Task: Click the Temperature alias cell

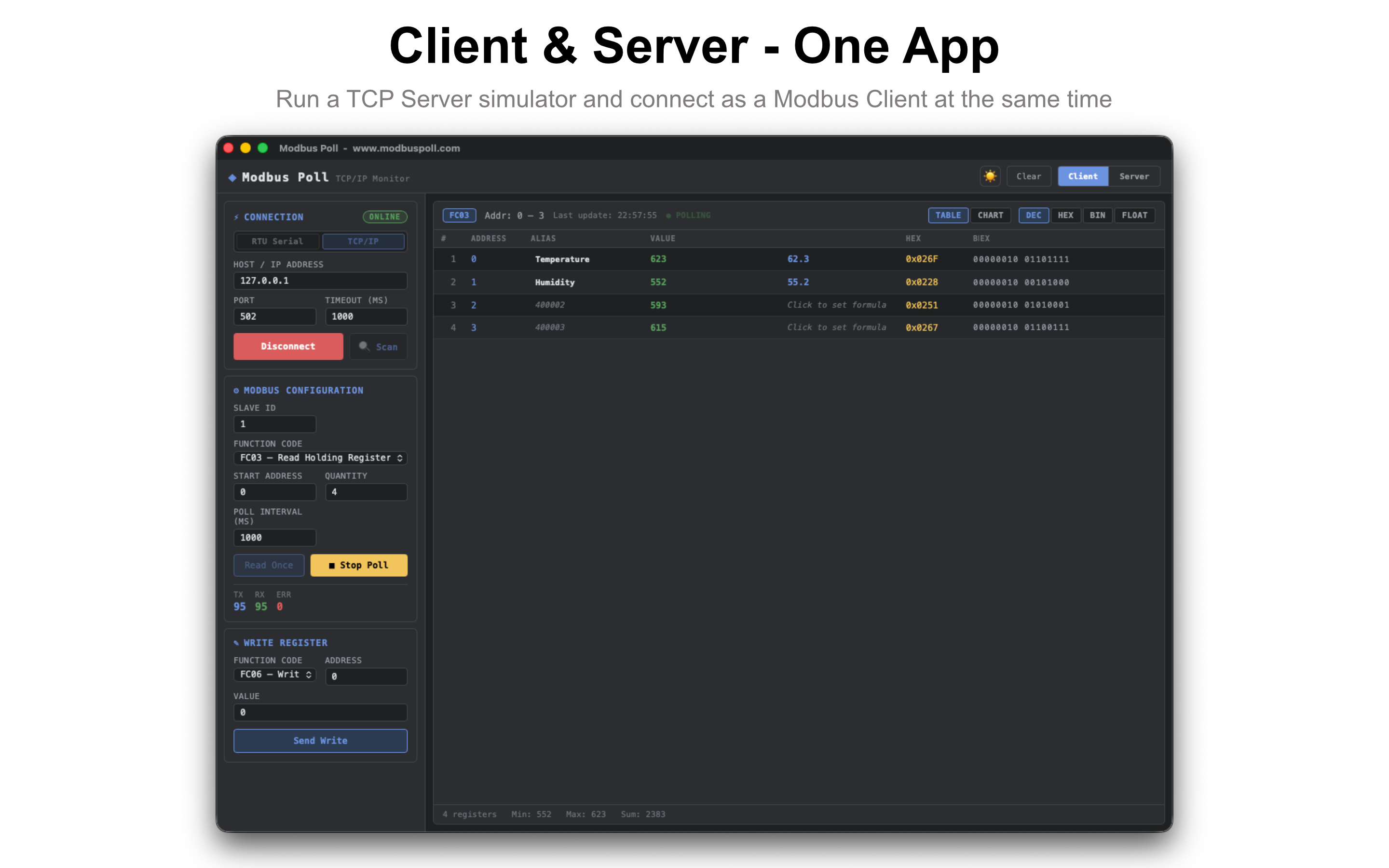Action: point(562,259)
